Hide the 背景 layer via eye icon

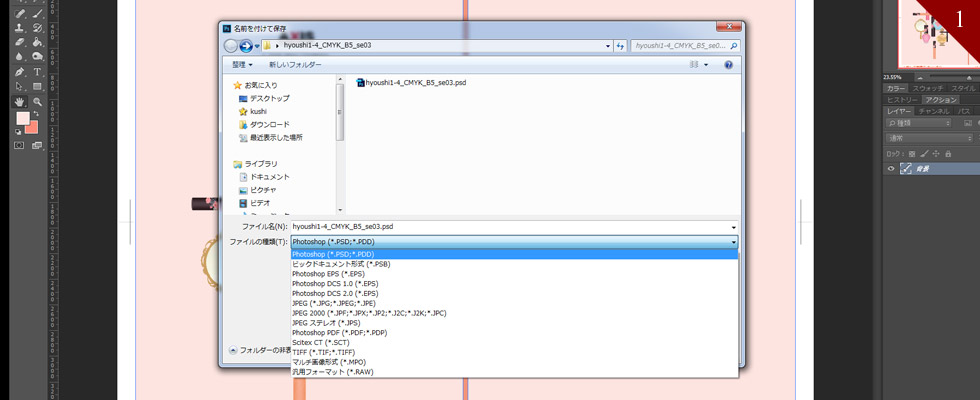891,169
